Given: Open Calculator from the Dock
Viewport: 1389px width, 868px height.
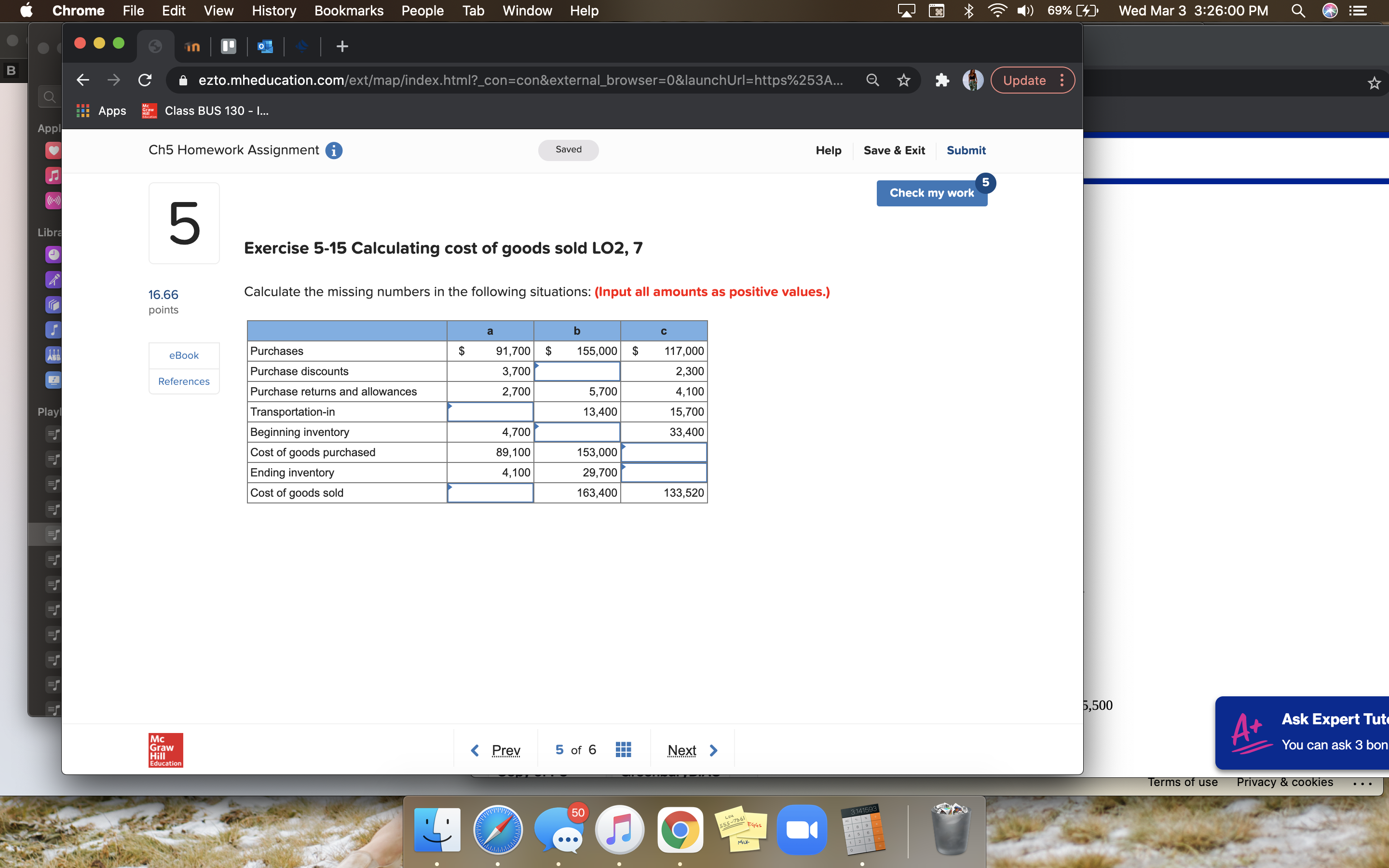Looking at the screenshot, I should [864, 829].
